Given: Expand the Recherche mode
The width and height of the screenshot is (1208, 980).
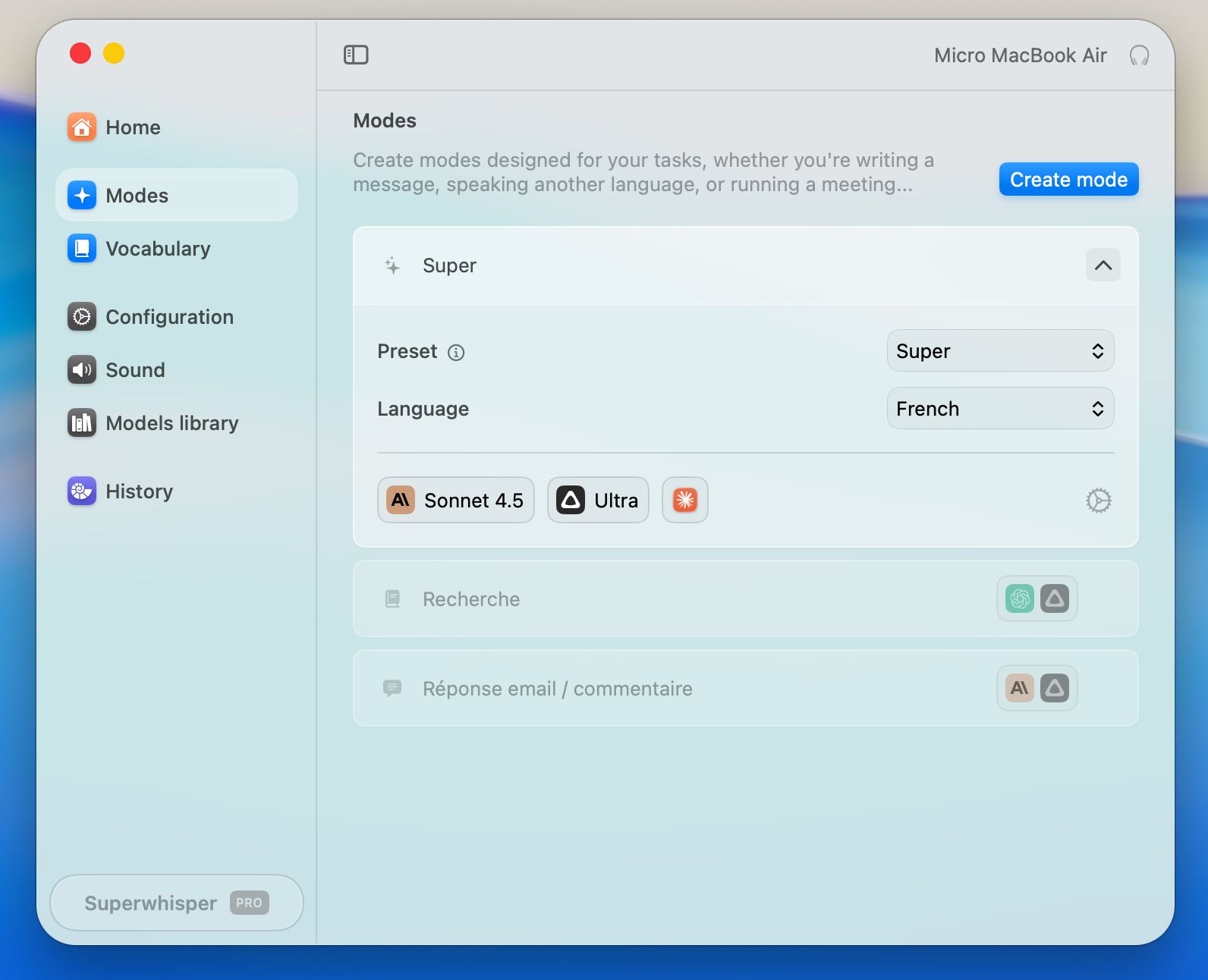Looking at the screenshot, I should [470, 599].
